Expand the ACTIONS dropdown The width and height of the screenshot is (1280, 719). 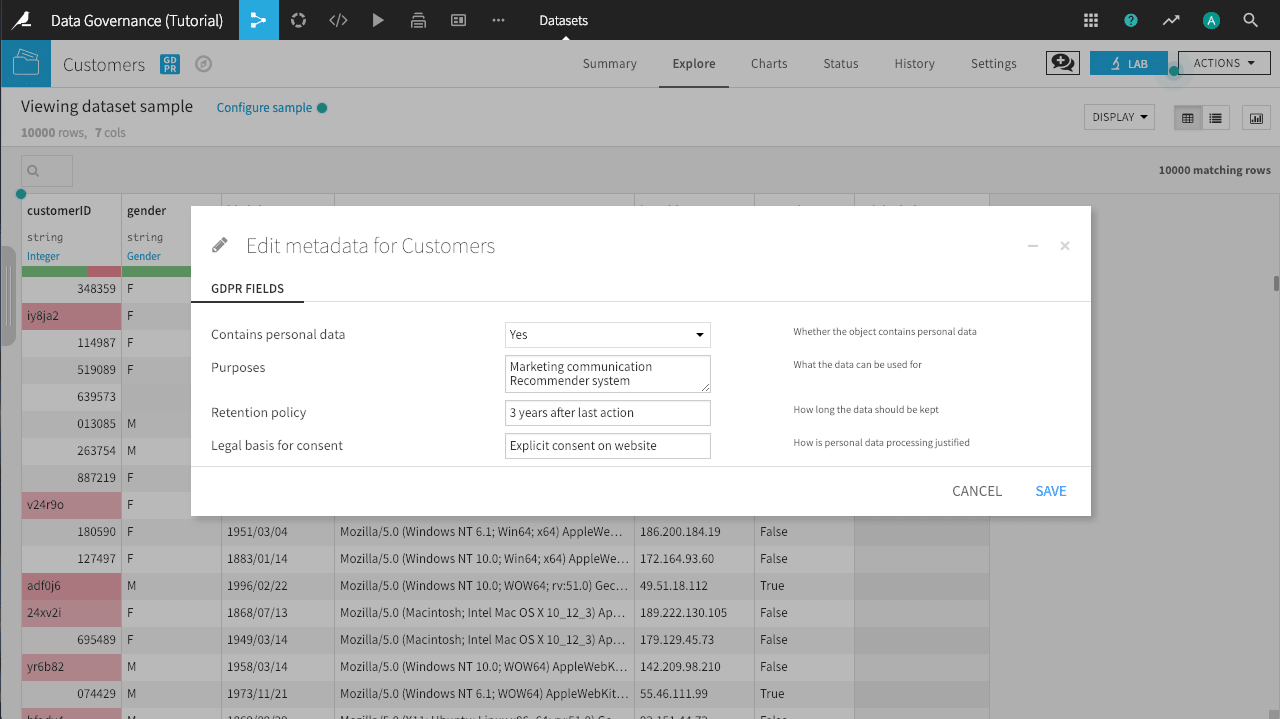point(1222,62)
